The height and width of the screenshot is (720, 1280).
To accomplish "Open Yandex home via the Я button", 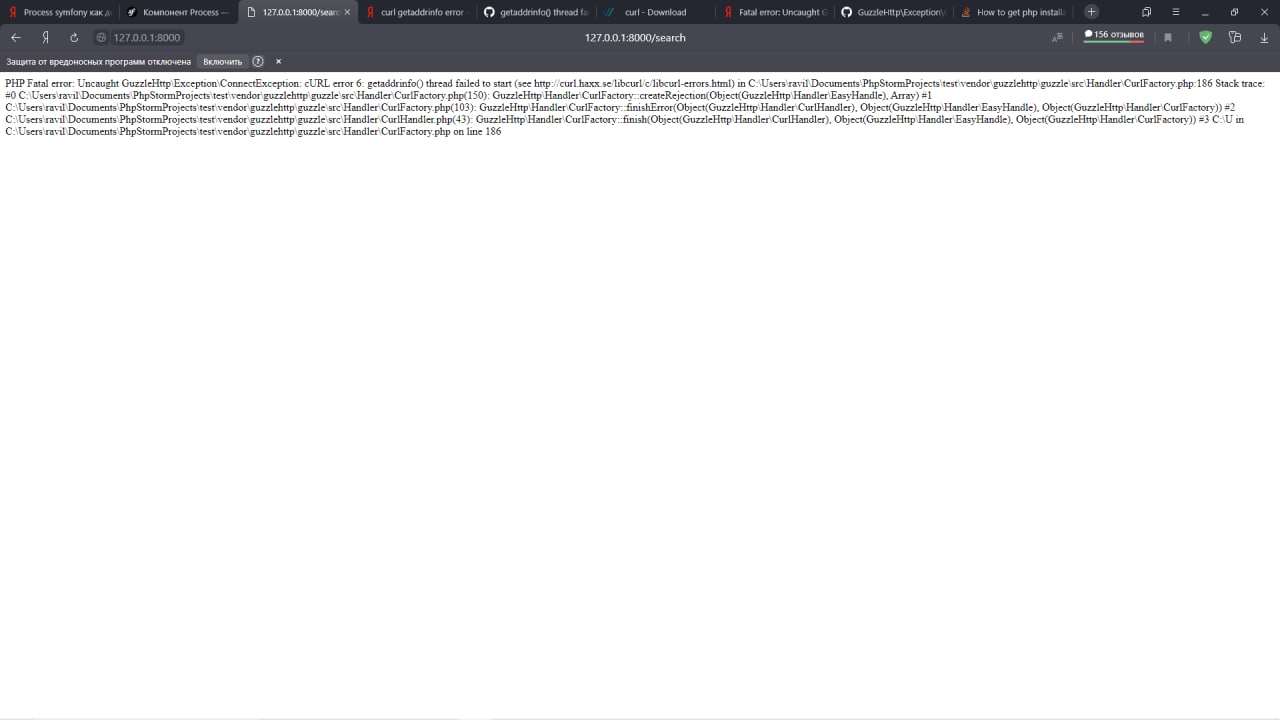I will 45,37.
